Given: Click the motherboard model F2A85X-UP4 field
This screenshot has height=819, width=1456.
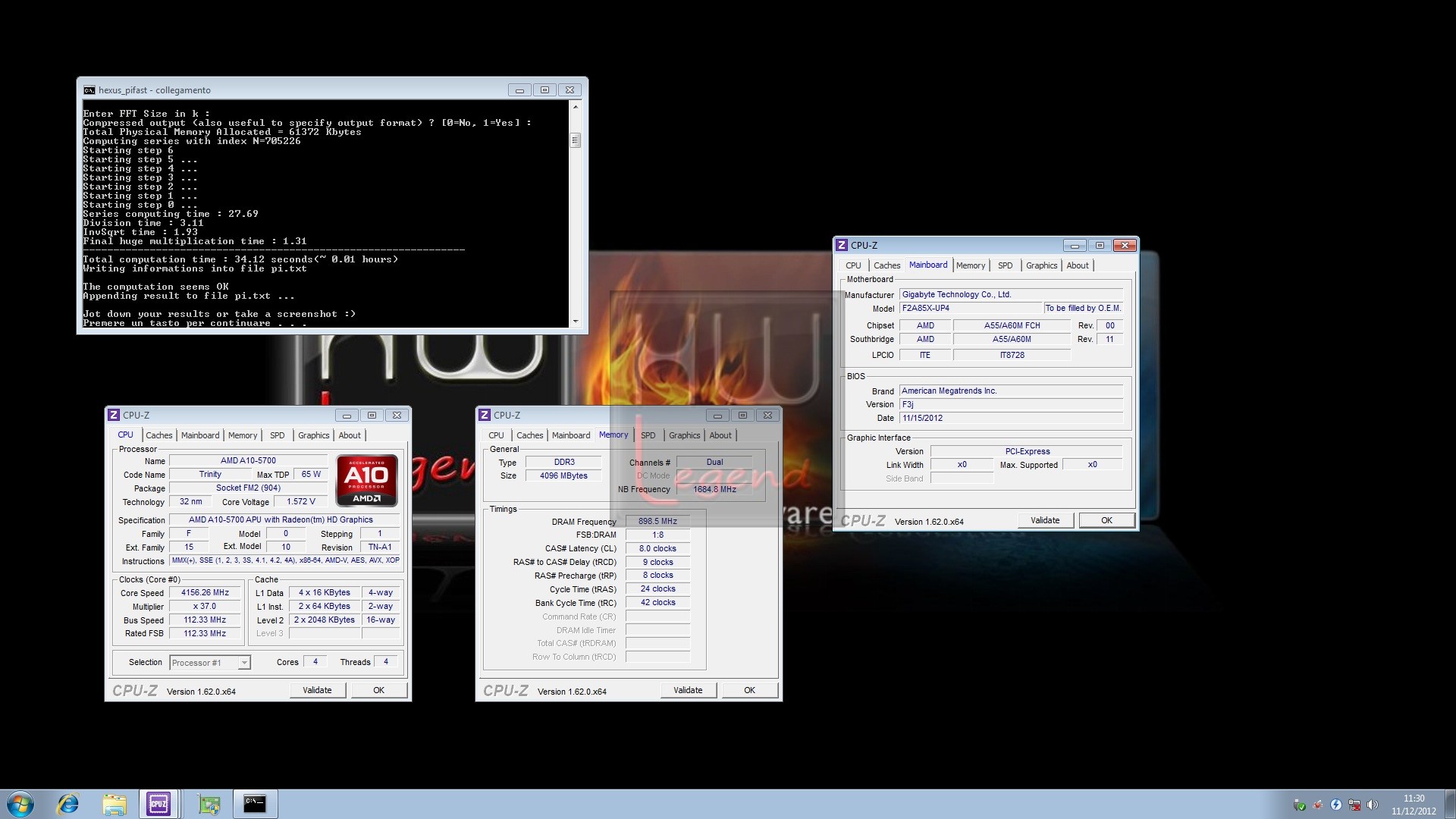Looking at the screenshot, I should [x=971, y=309].
